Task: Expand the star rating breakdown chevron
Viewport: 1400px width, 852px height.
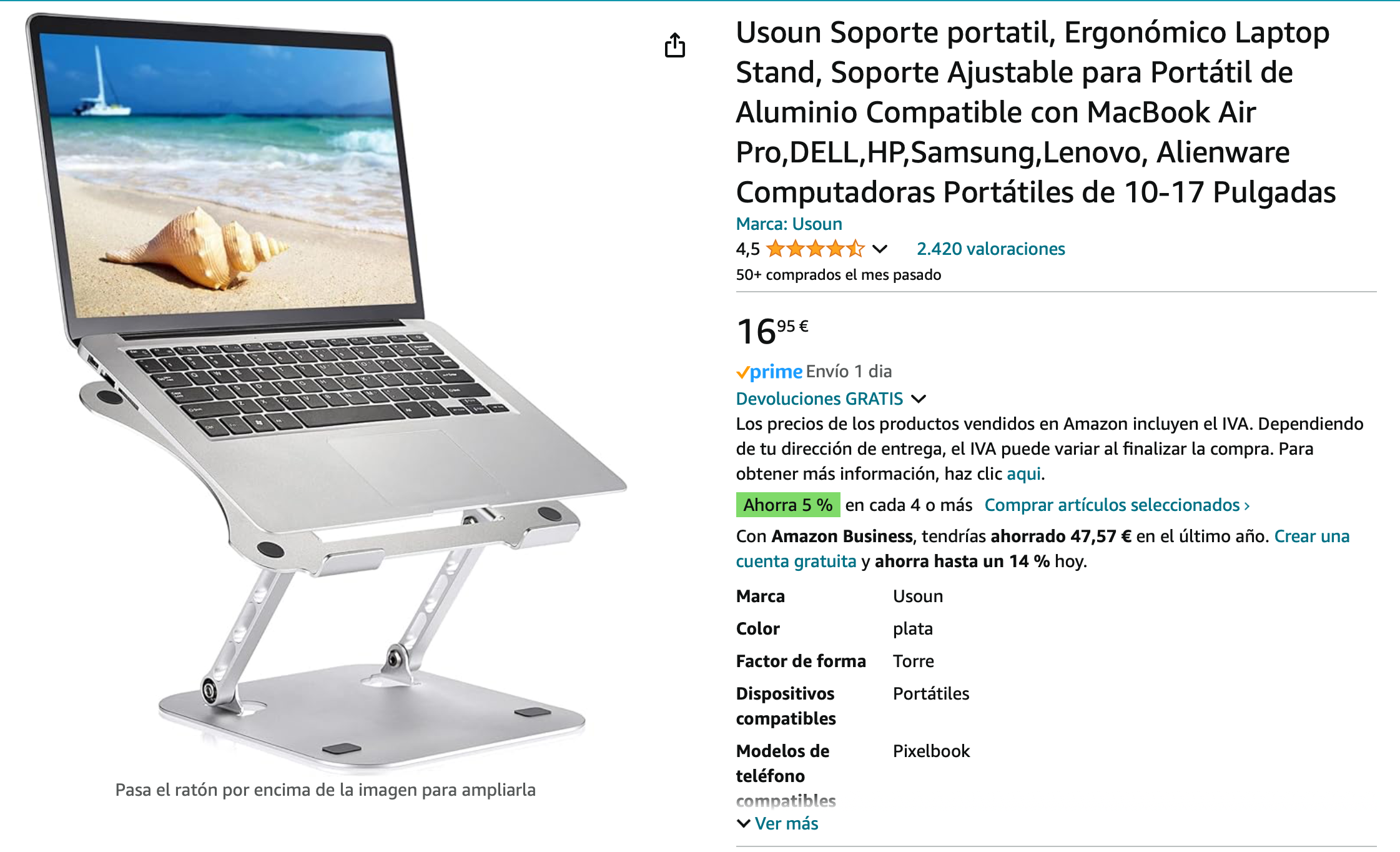Action: [880, 249]
